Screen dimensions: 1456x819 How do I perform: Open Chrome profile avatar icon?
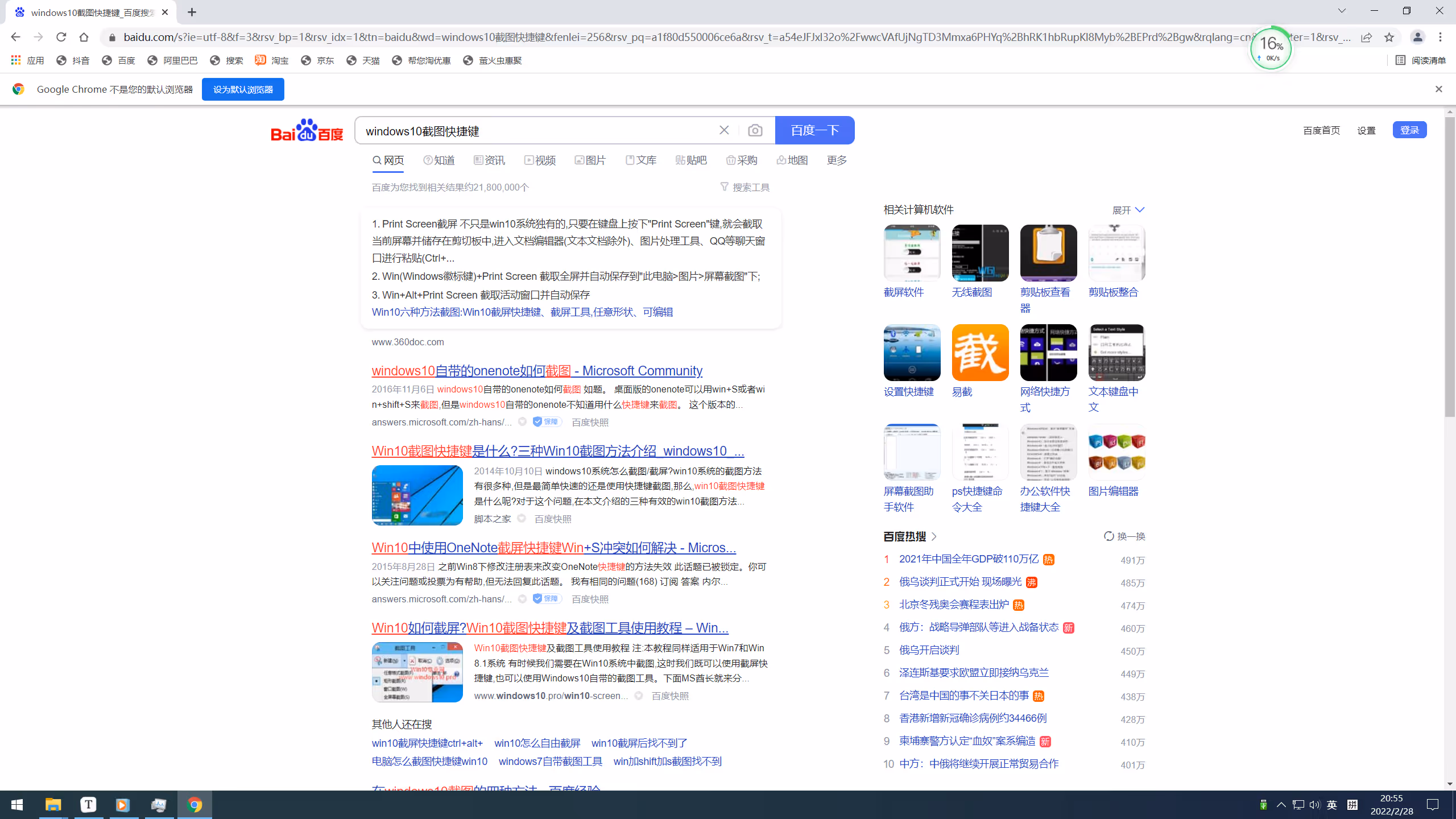(1417, 38)
